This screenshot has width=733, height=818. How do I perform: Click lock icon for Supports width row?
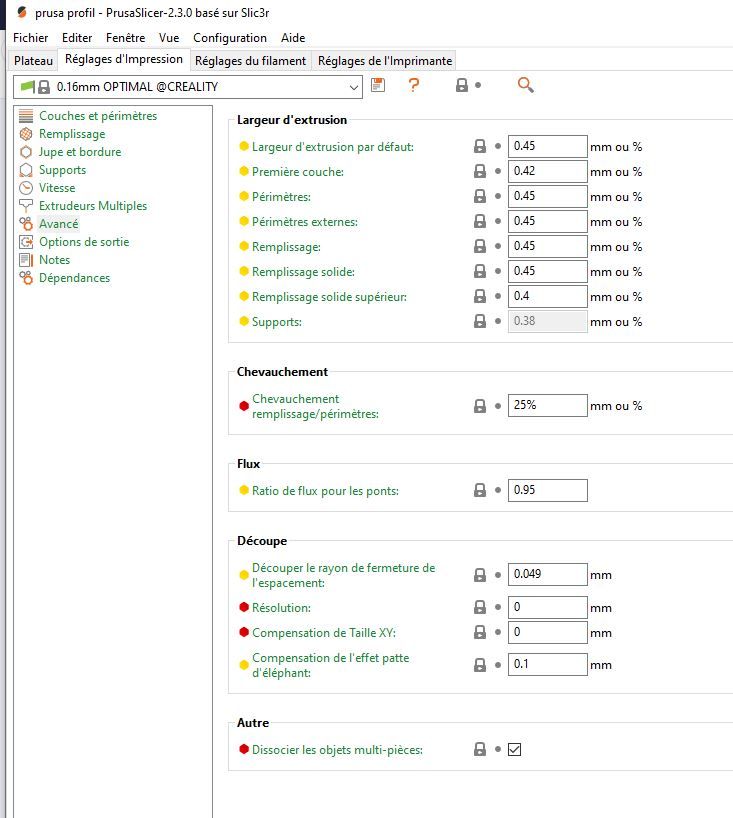pyautogui.click(x=480, y=321)
